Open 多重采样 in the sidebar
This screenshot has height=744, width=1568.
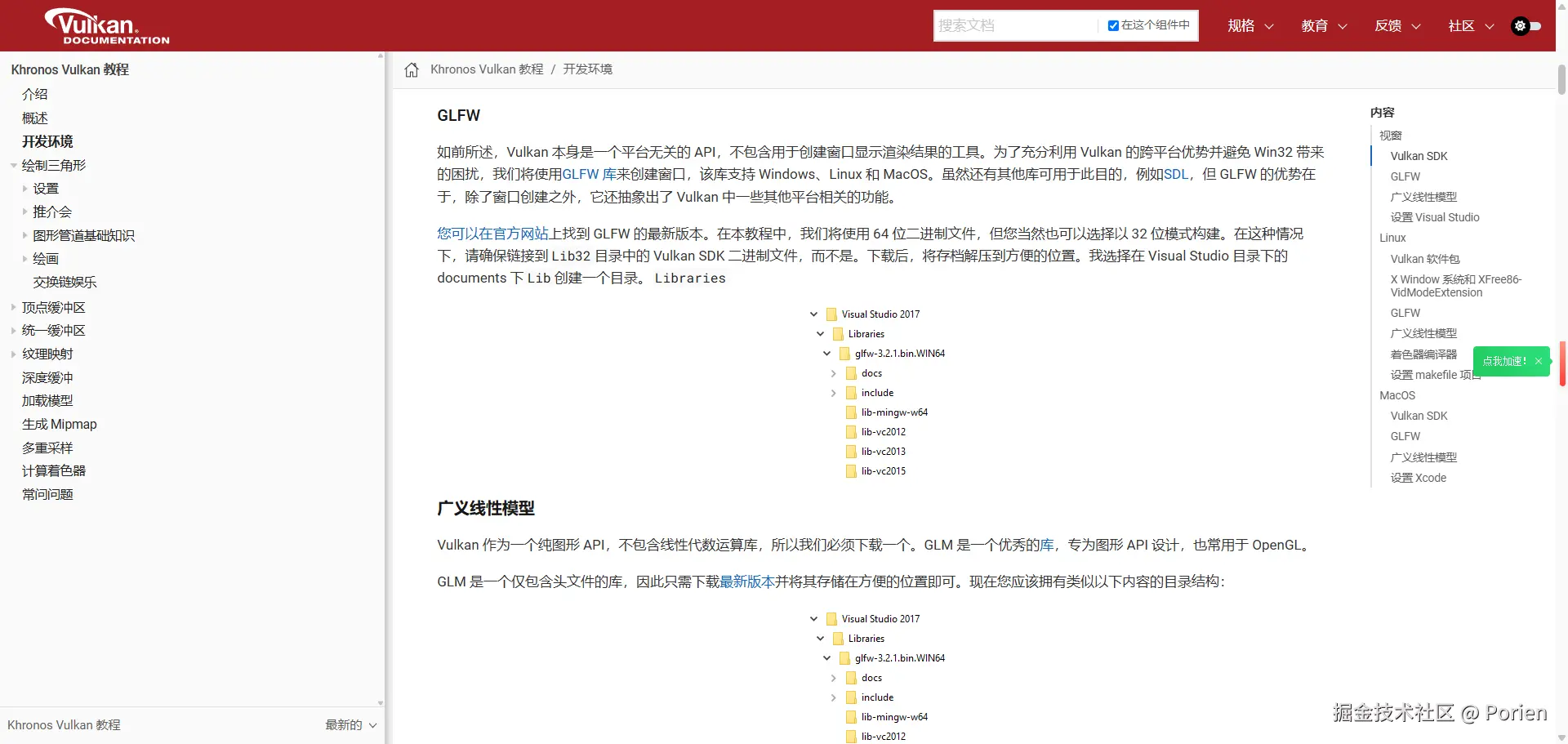coord(47,448)
